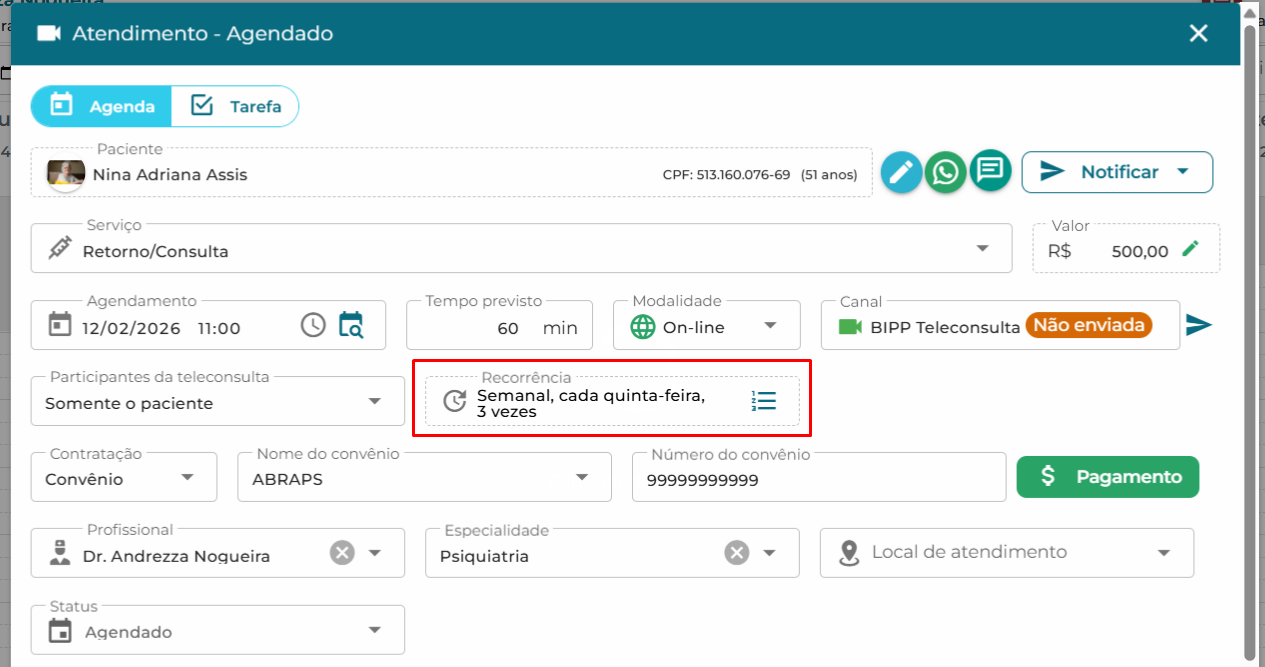Expand Nome do convênio dropdown
The image size is (1265, 667).
[582, 478]
